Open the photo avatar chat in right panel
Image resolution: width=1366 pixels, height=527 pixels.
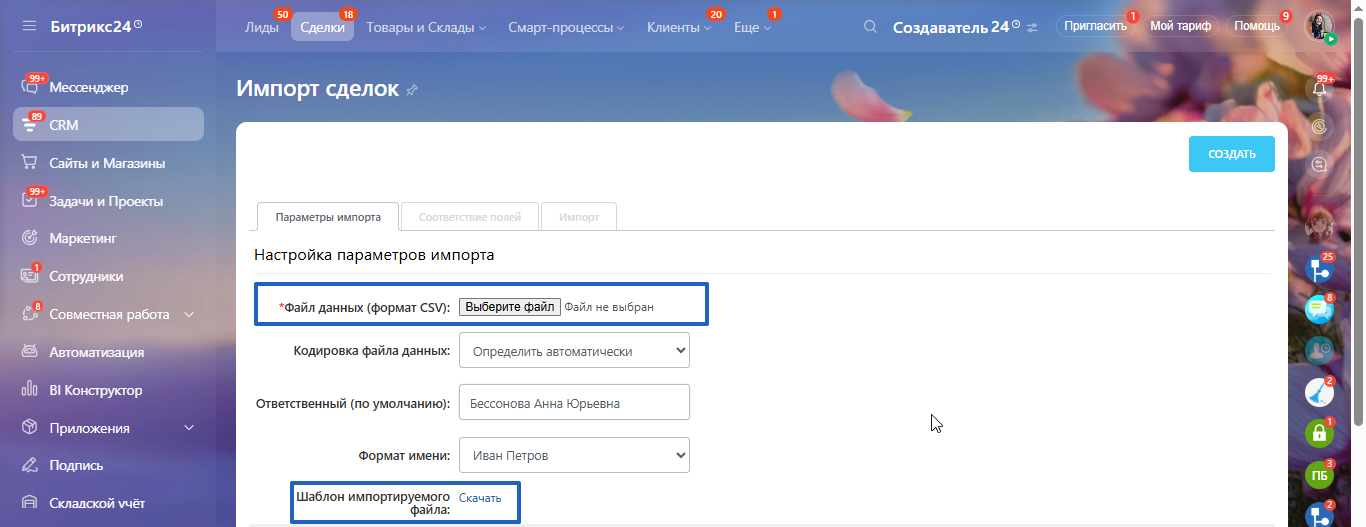(1320, 227)
